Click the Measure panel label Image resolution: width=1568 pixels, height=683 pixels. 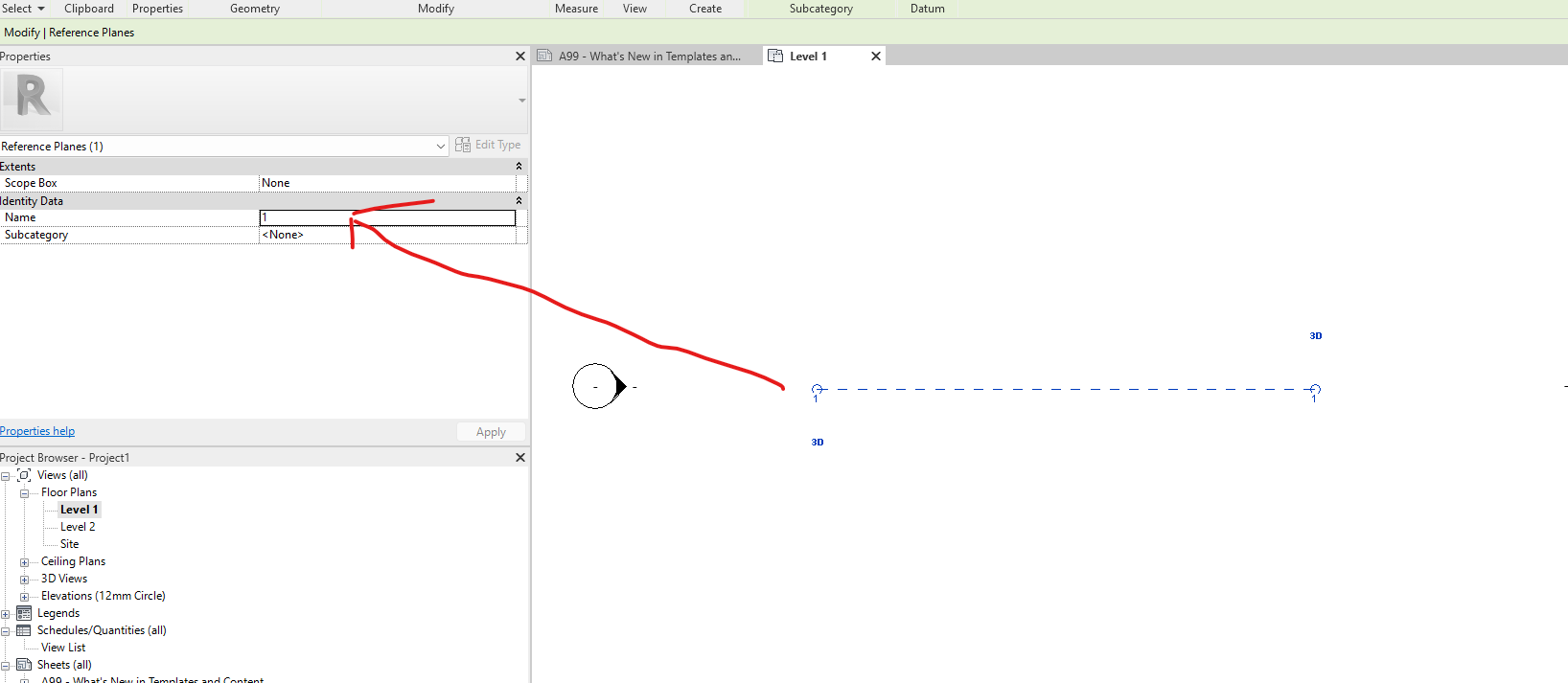click(576, 9)
